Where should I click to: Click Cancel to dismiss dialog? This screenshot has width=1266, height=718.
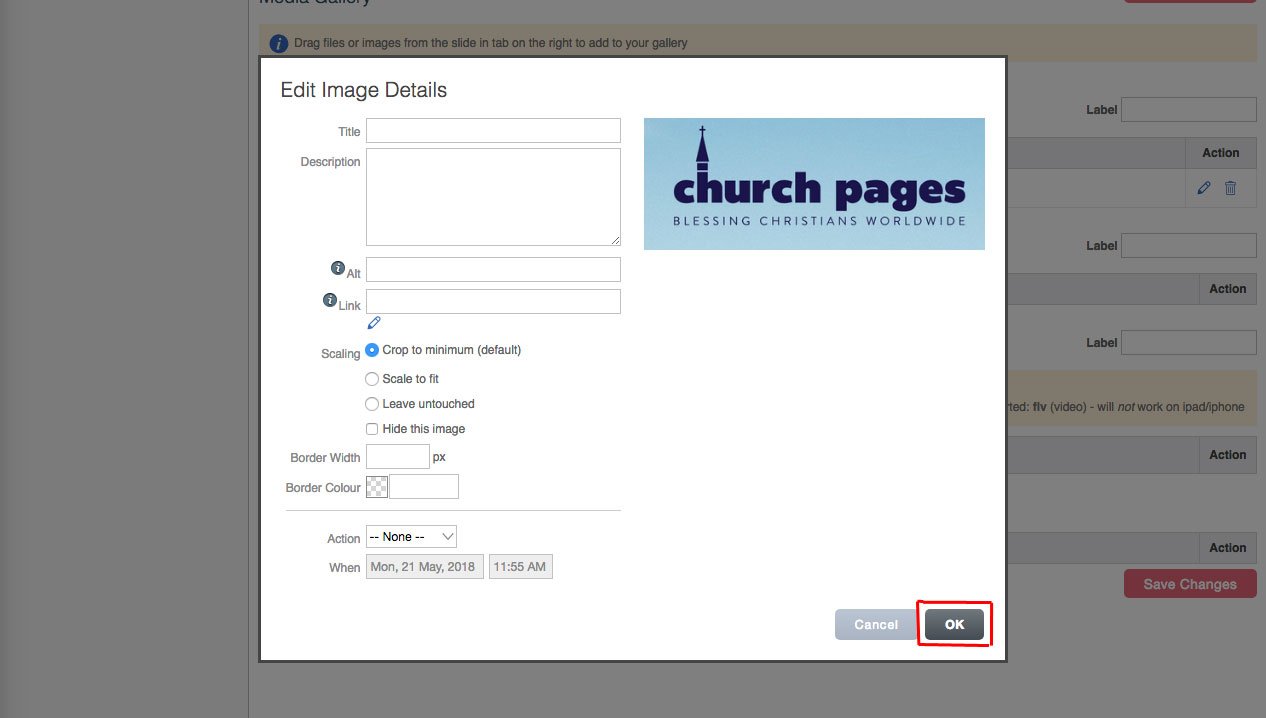876,624
